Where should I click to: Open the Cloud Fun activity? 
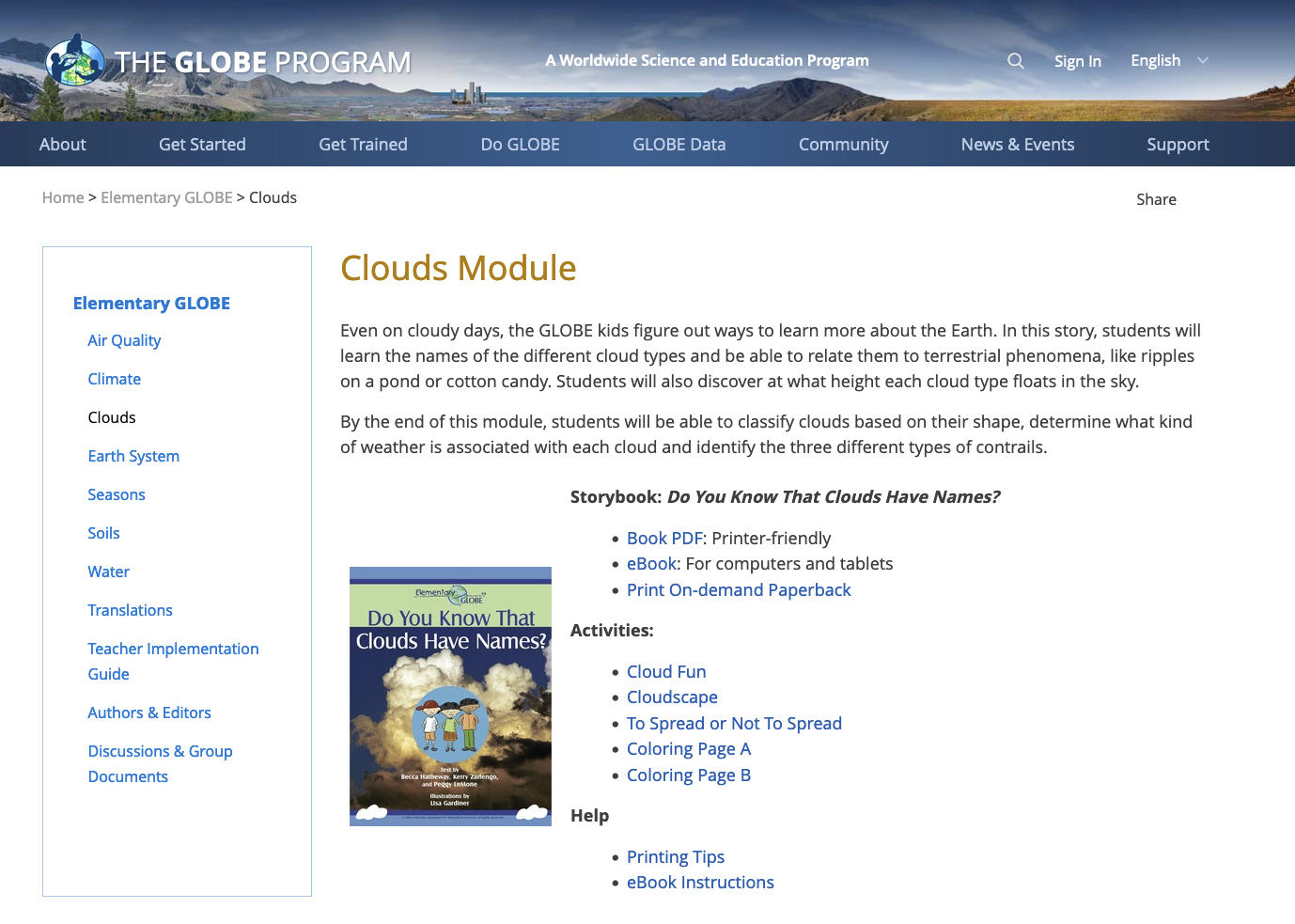click(x=666, y=671)
